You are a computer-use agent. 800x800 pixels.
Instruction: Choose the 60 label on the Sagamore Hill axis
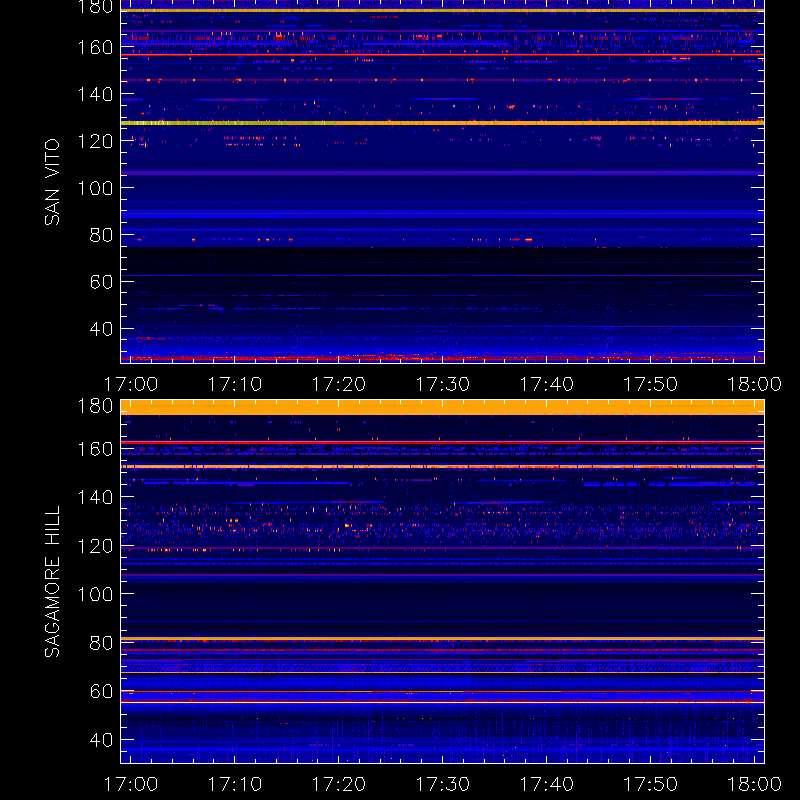pos(101,691)
